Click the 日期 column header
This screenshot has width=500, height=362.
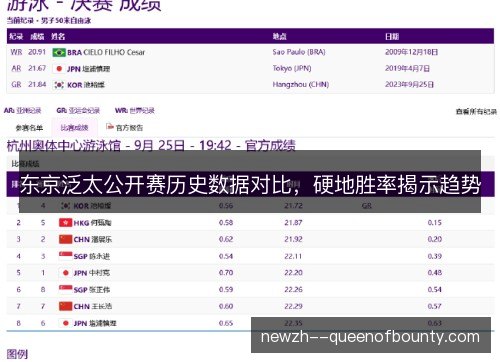(392, 36)
